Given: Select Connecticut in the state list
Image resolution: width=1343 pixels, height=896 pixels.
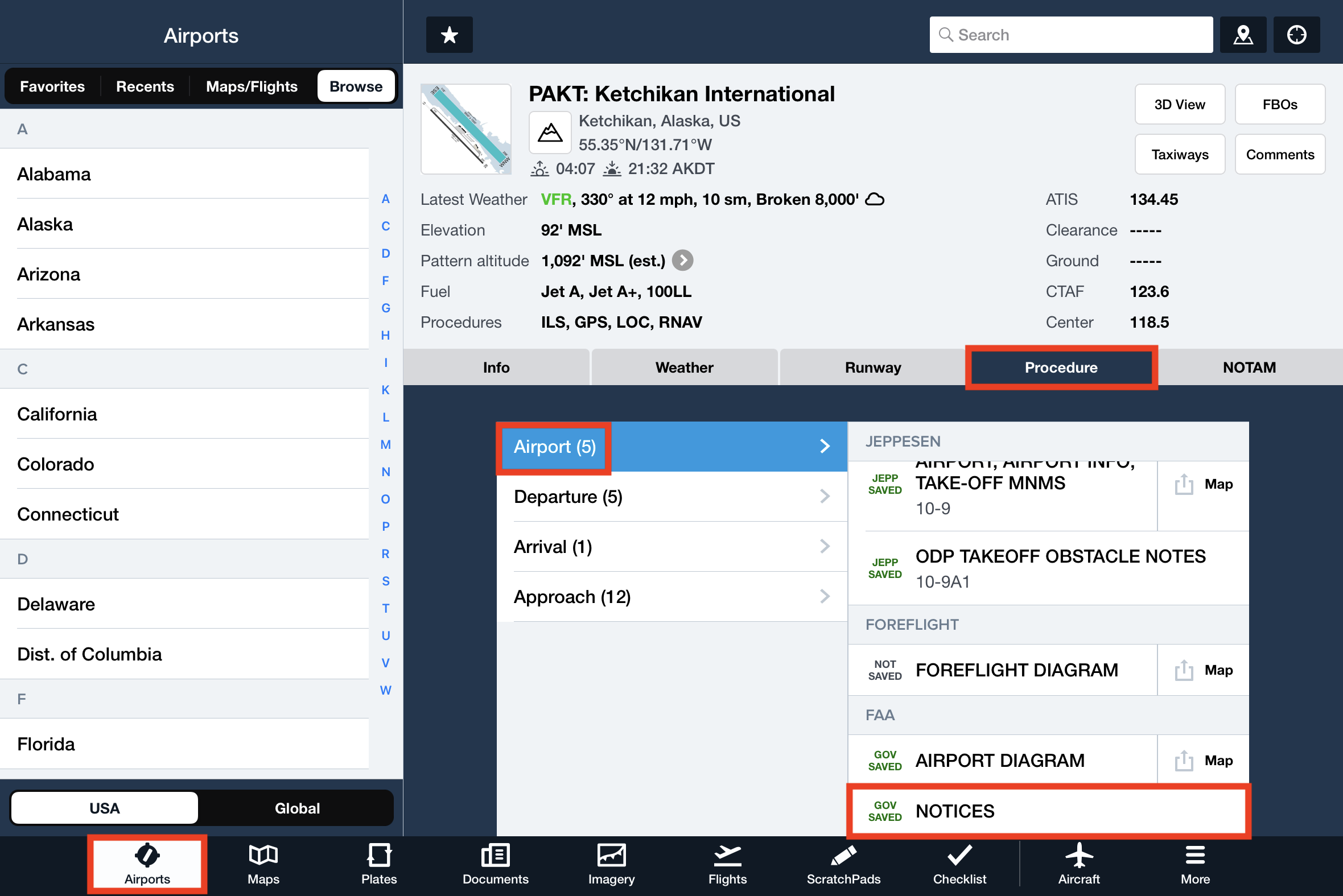Looking at the screenshot, I should [184, 514].
